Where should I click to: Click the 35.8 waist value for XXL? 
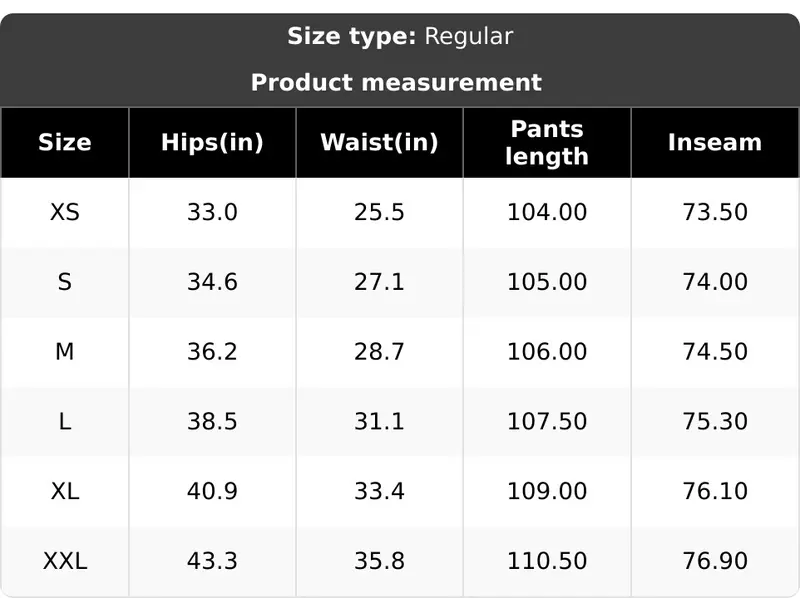point(379,561)
